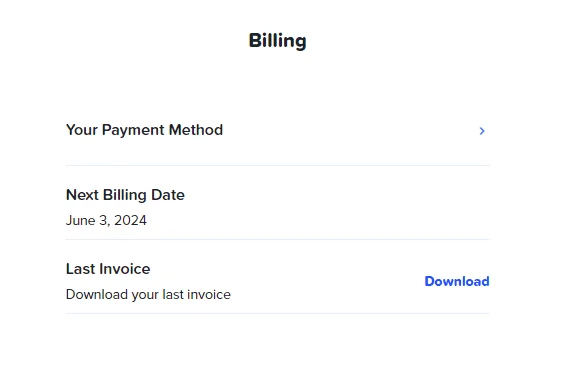The width and height of the screenshot is (585, 367).
Task: Click the year 2024 in the billing date
Action: coord(130,220)
